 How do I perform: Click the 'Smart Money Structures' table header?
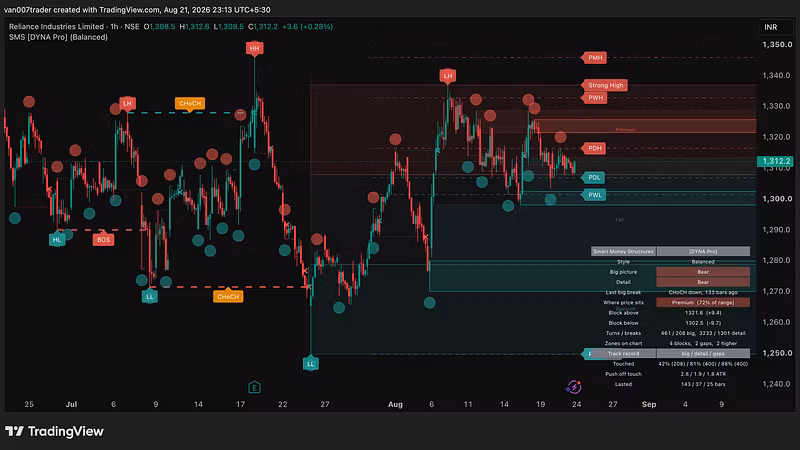pos(623,252)
